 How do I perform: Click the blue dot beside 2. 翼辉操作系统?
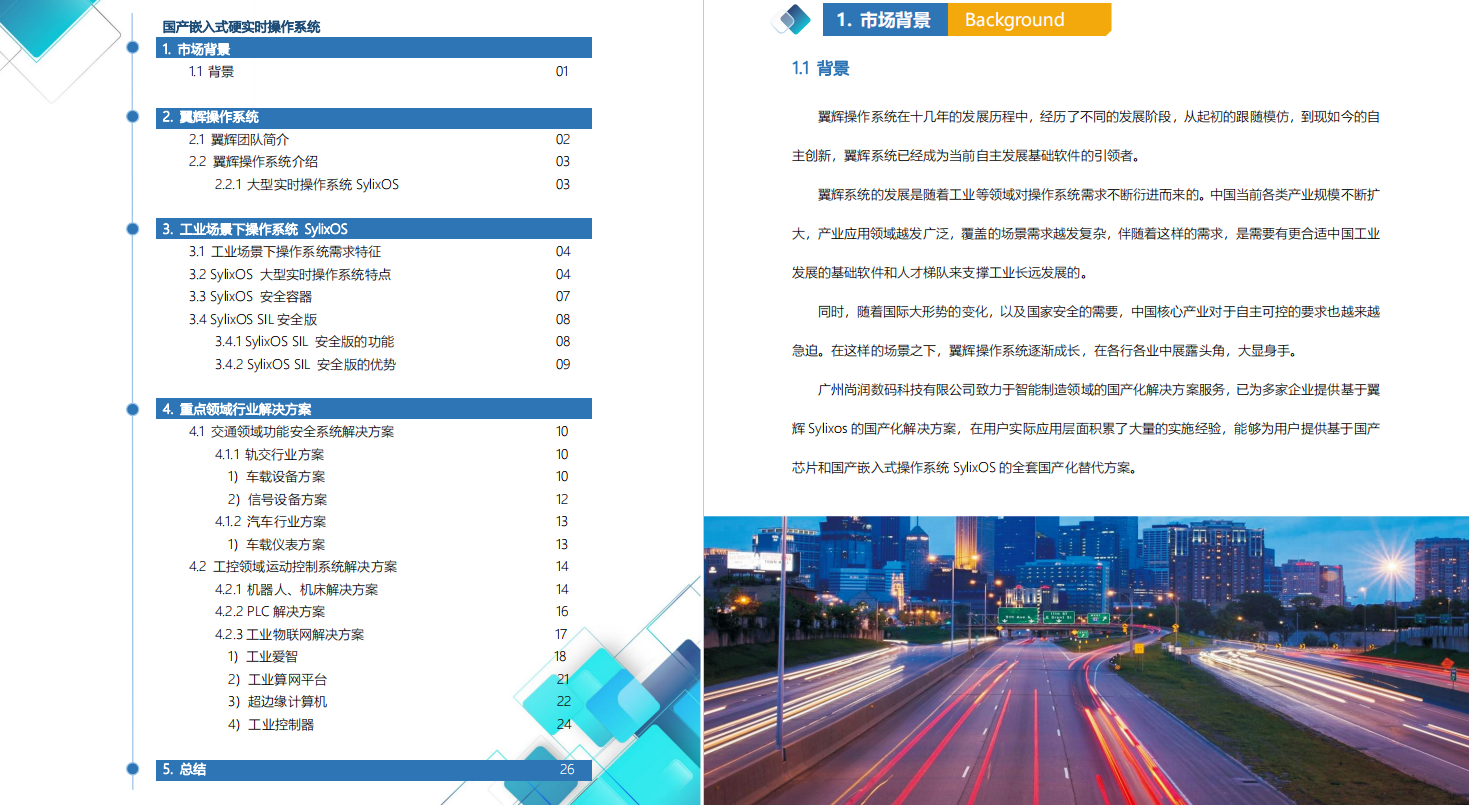[x=133, y=117]
